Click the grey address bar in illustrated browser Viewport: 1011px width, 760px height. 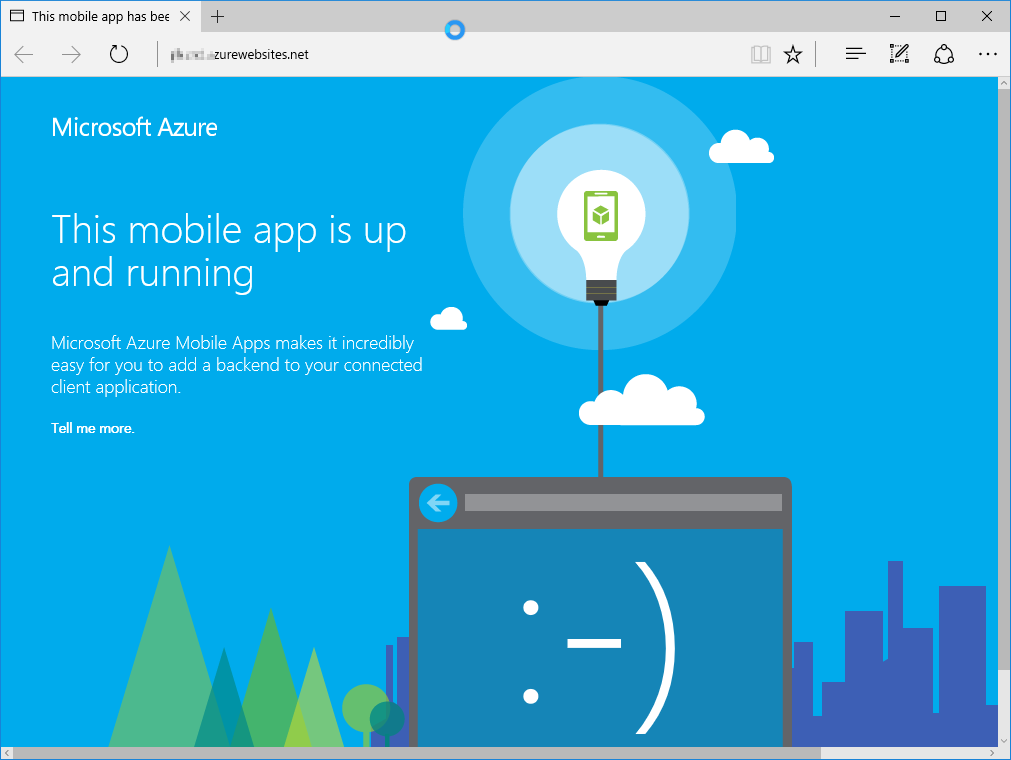click(623, 503)
